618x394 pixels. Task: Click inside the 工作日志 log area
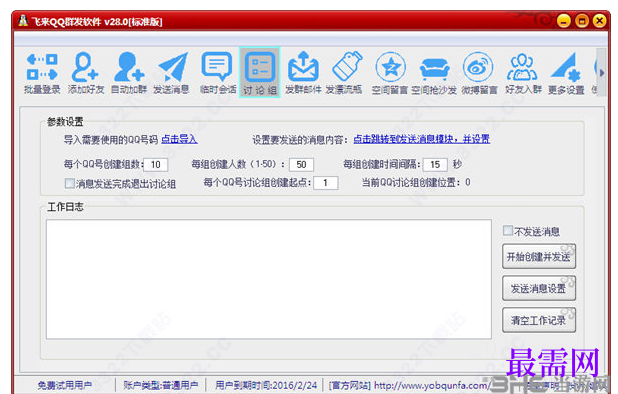click(x=269, y=279)
